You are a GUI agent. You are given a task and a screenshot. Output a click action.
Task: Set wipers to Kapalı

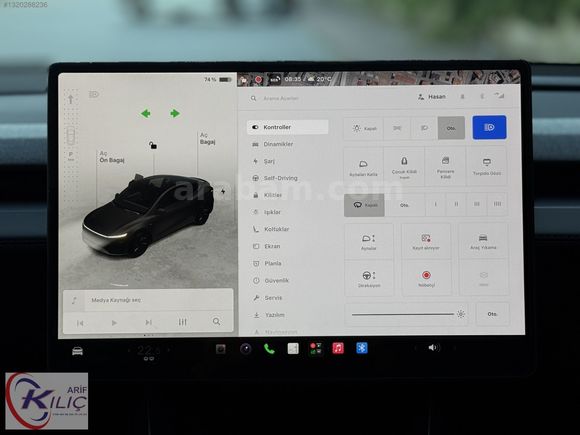click(x=364, y=205)
